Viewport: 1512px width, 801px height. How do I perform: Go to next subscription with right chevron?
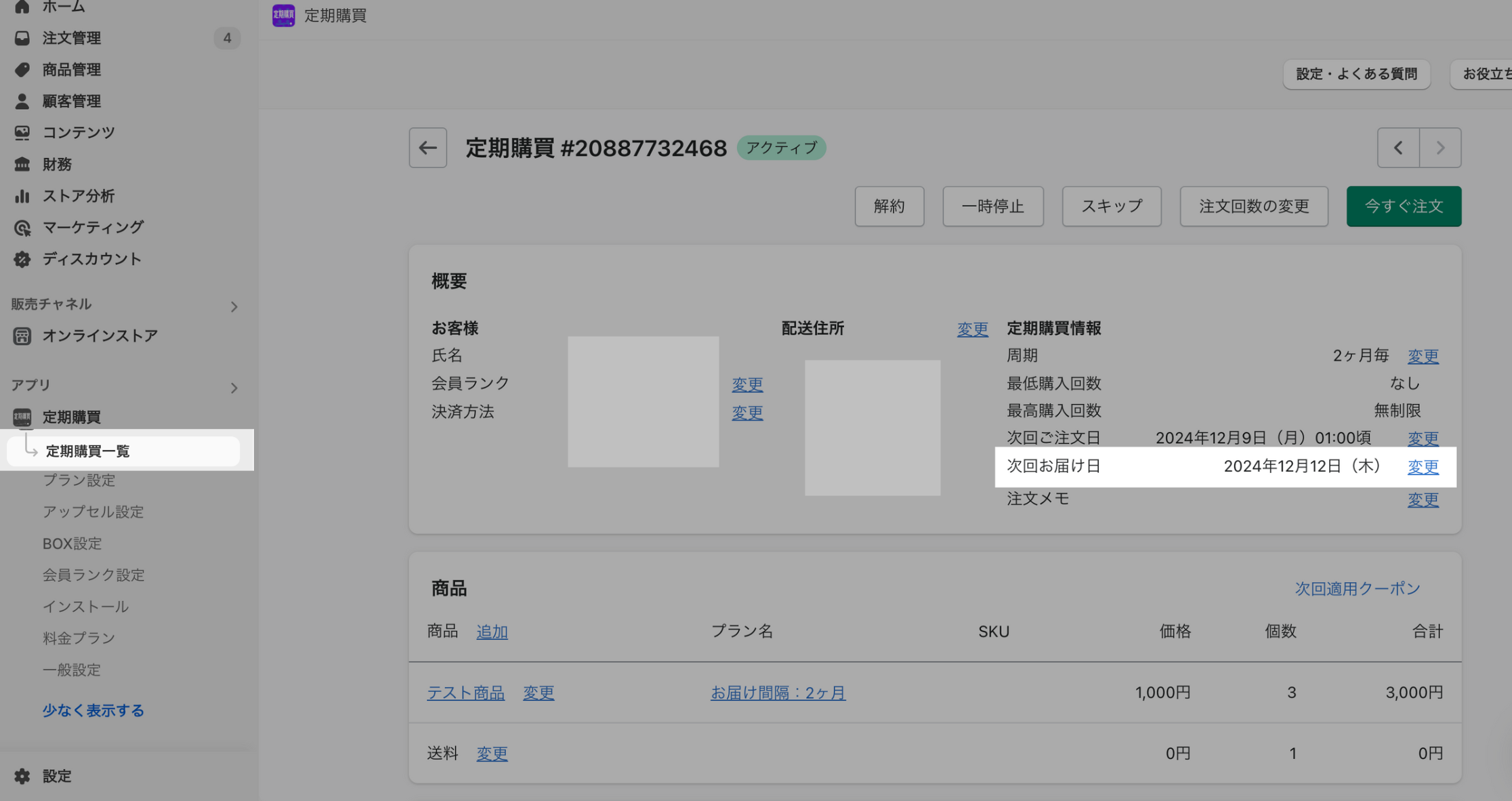(x=1440, y=148)
